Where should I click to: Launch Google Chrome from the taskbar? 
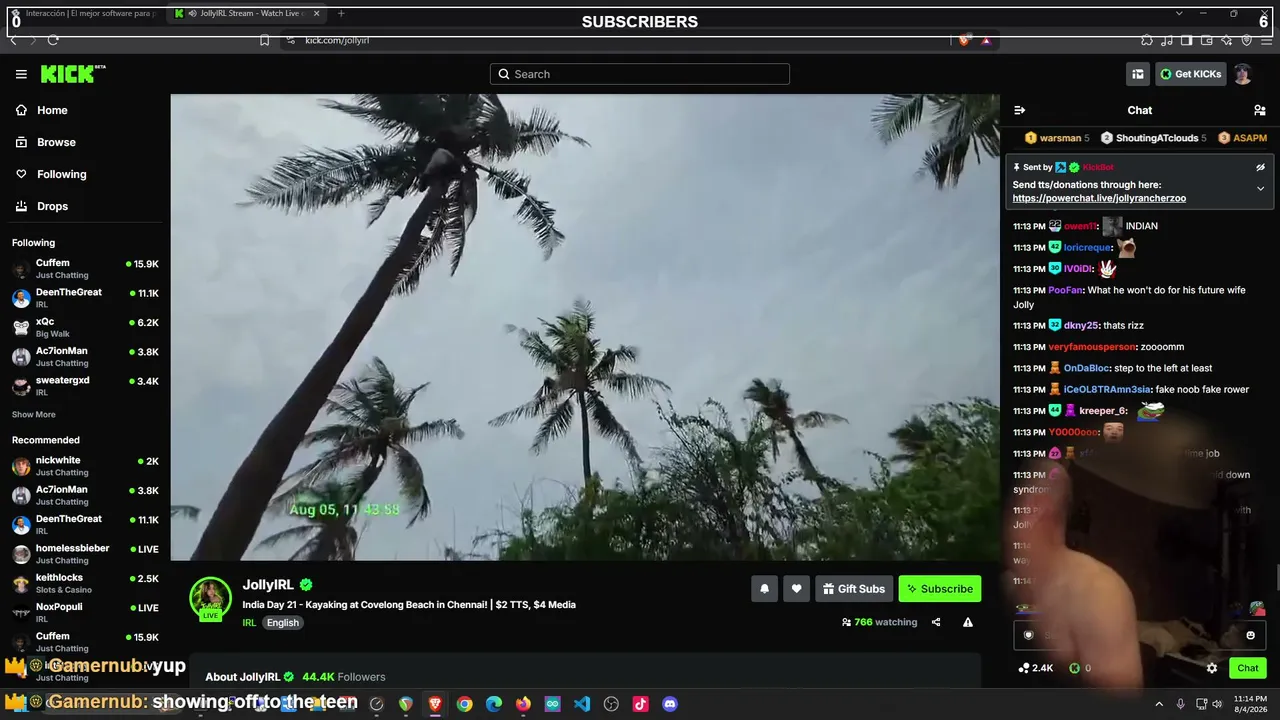(x=465, y=704)
